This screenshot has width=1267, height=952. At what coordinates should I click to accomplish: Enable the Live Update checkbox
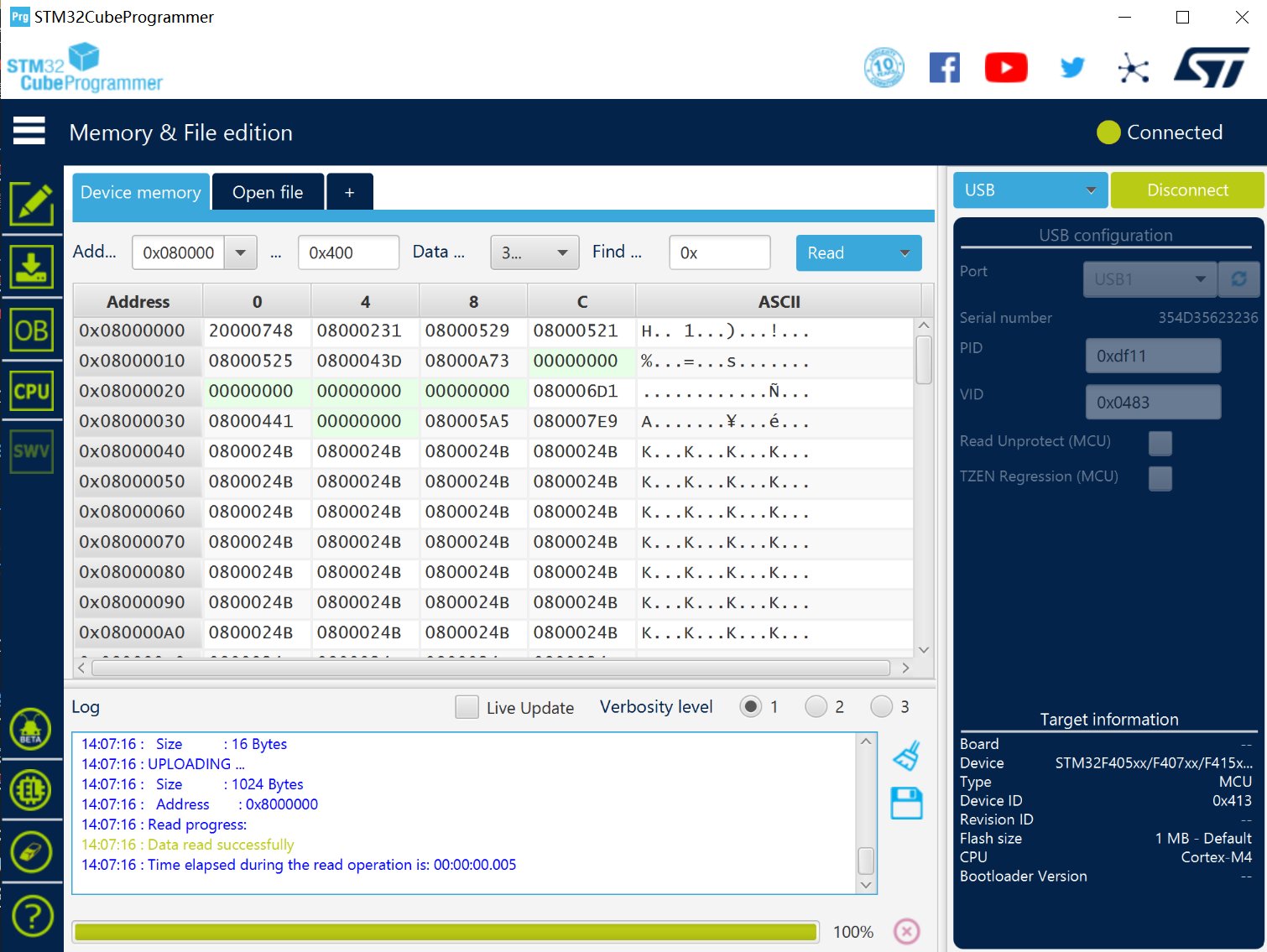[467, 707]
